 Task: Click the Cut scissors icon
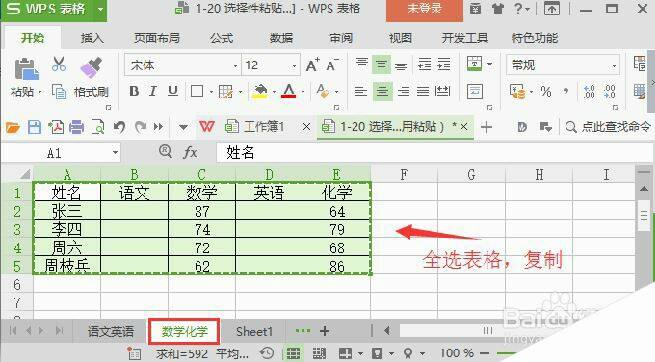(x=59, y=65)
